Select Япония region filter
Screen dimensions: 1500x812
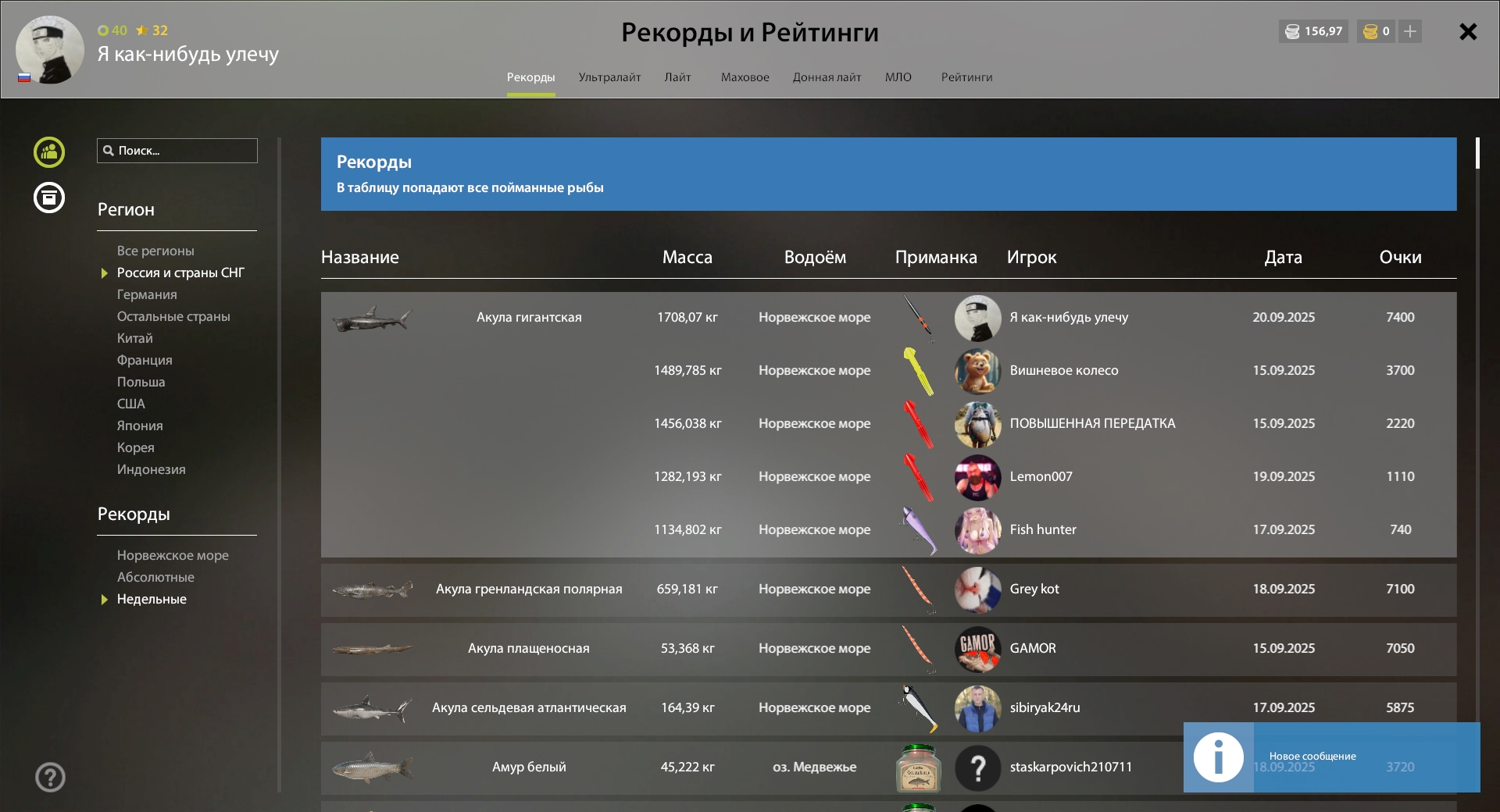pos(140,426)
